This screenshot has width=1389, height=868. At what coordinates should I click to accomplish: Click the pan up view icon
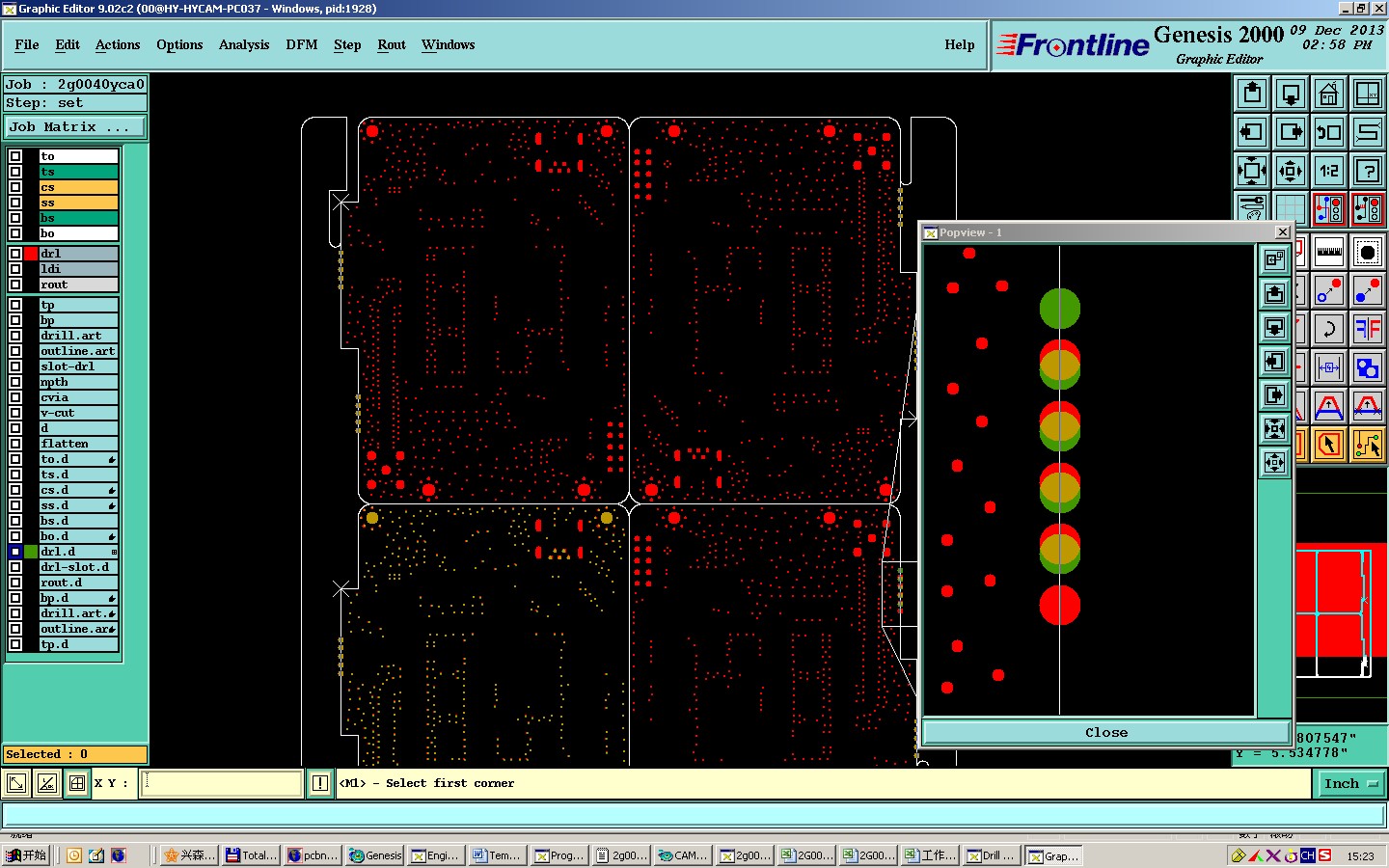point(1252,94)
